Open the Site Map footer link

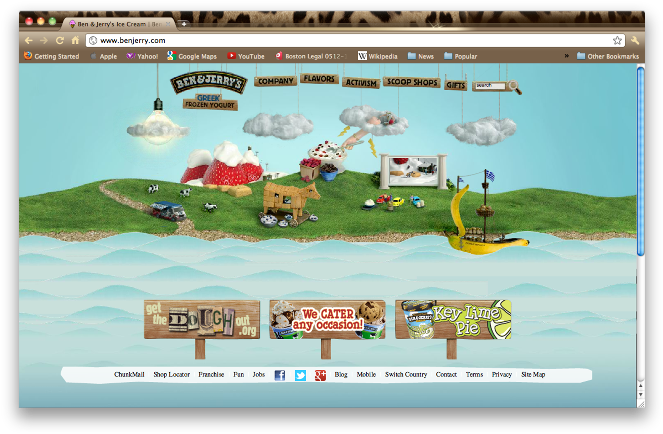[x=533, y=375]
